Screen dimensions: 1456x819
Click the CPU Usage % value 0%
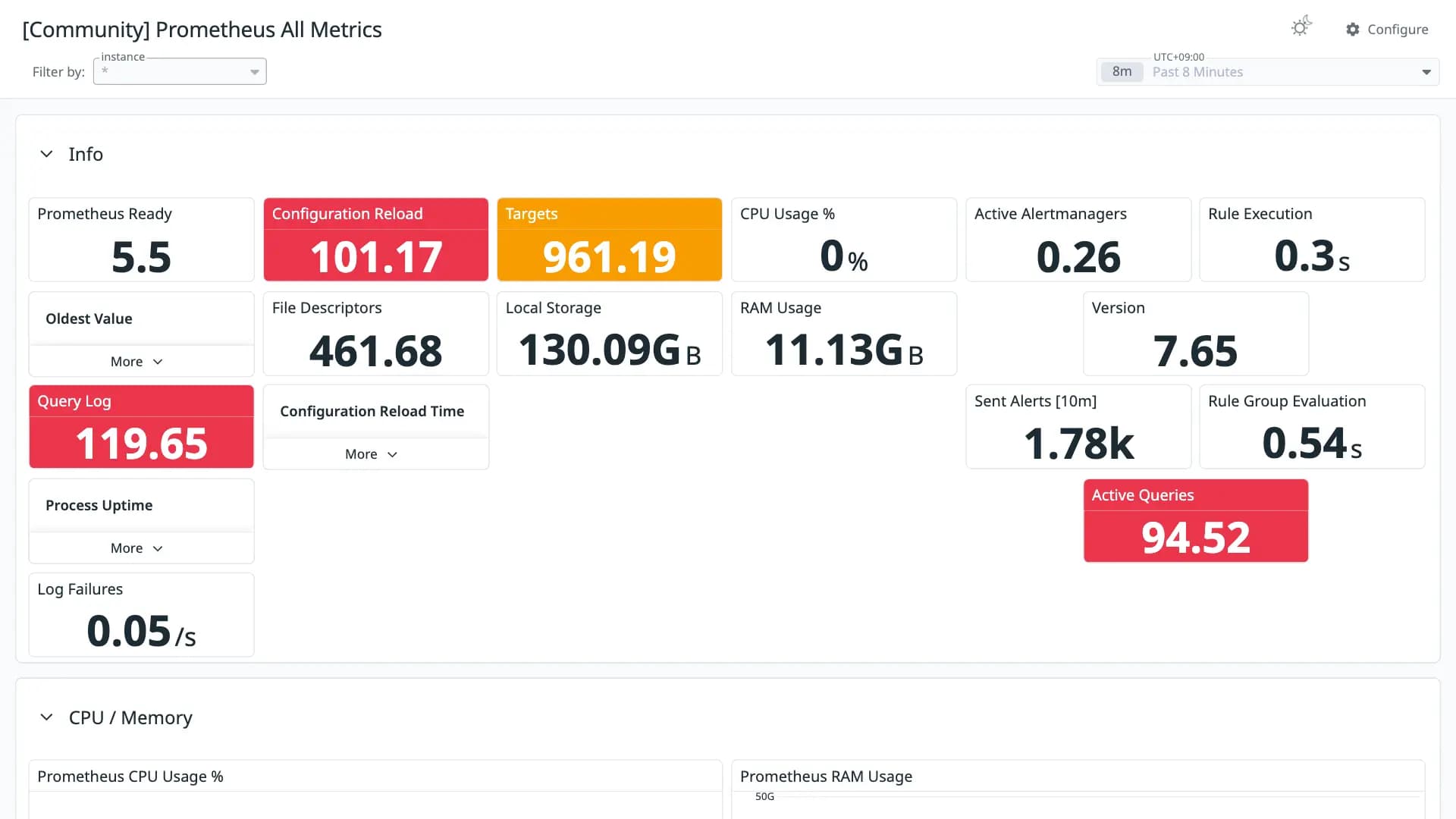[x=843, y=256]
